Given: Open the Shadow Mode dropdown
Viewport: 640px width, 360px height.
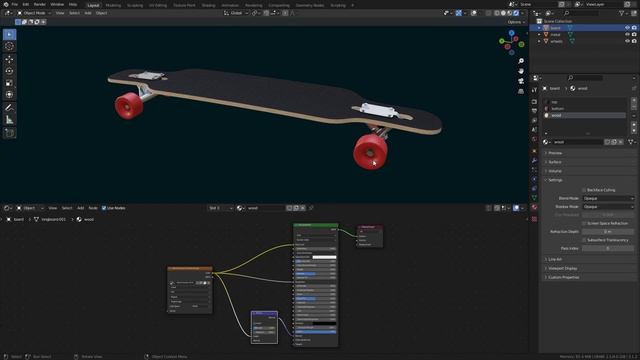Looking at the screenshot, I should [x=608, y=207].
